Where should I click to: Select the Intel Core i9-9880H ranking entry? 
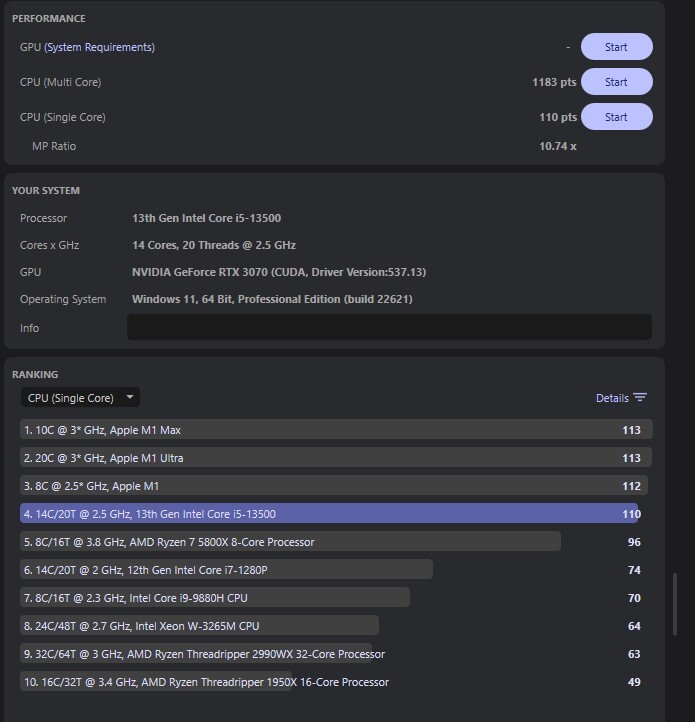[x=215, y=598]
